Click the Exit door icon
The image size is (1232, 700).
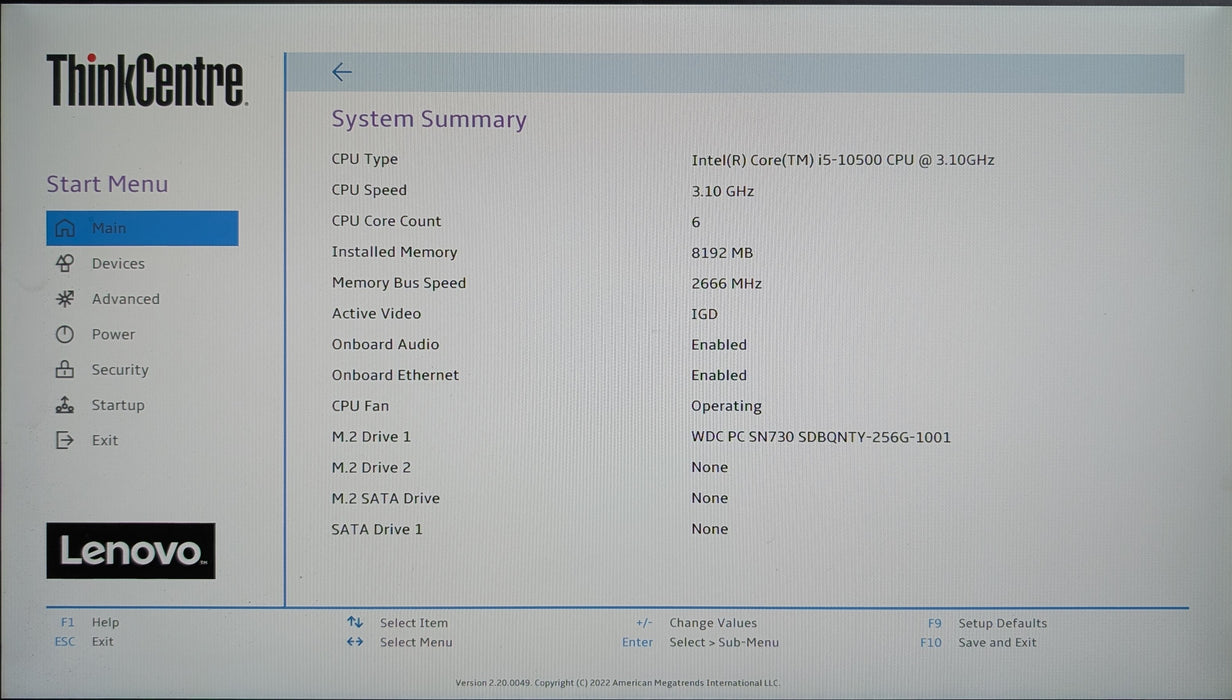(x=65, y=440)
